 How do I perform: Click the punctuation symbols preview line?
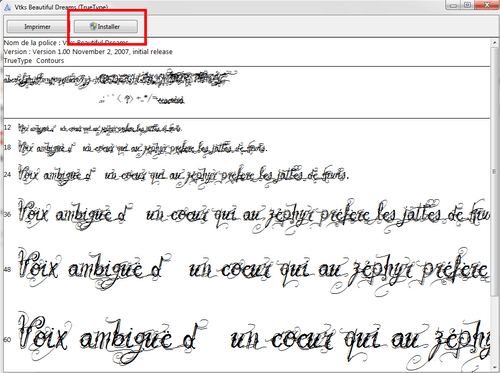pyautogui.click(x=142, y=99)
